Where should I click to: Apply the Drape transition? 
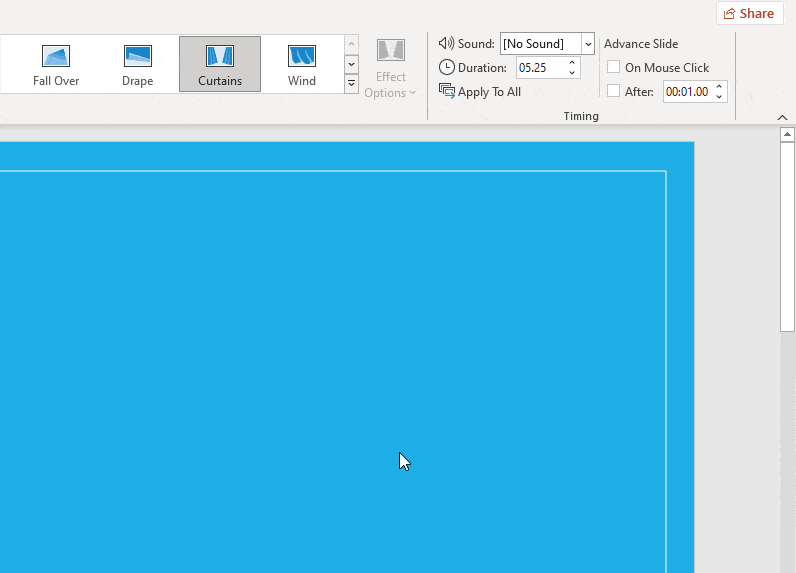138,64
